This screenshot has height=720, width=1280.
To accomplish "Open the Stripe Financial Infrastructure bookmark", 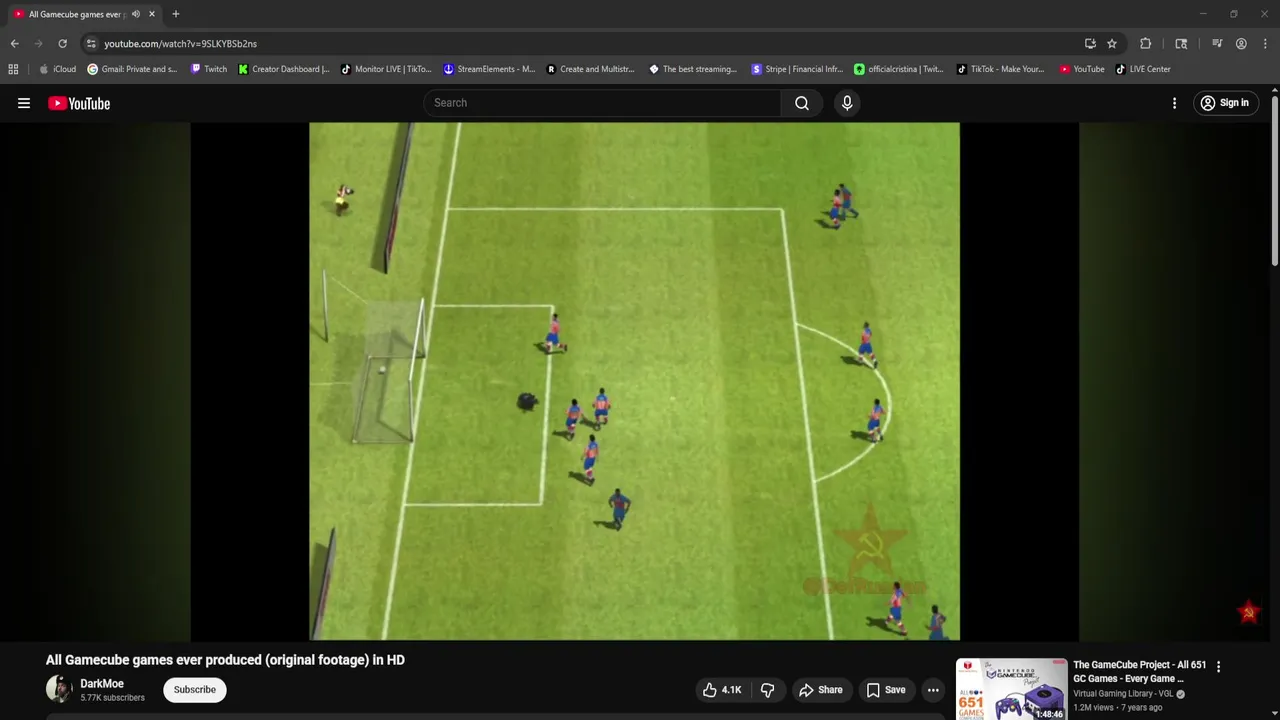I will tap(797, 69).
